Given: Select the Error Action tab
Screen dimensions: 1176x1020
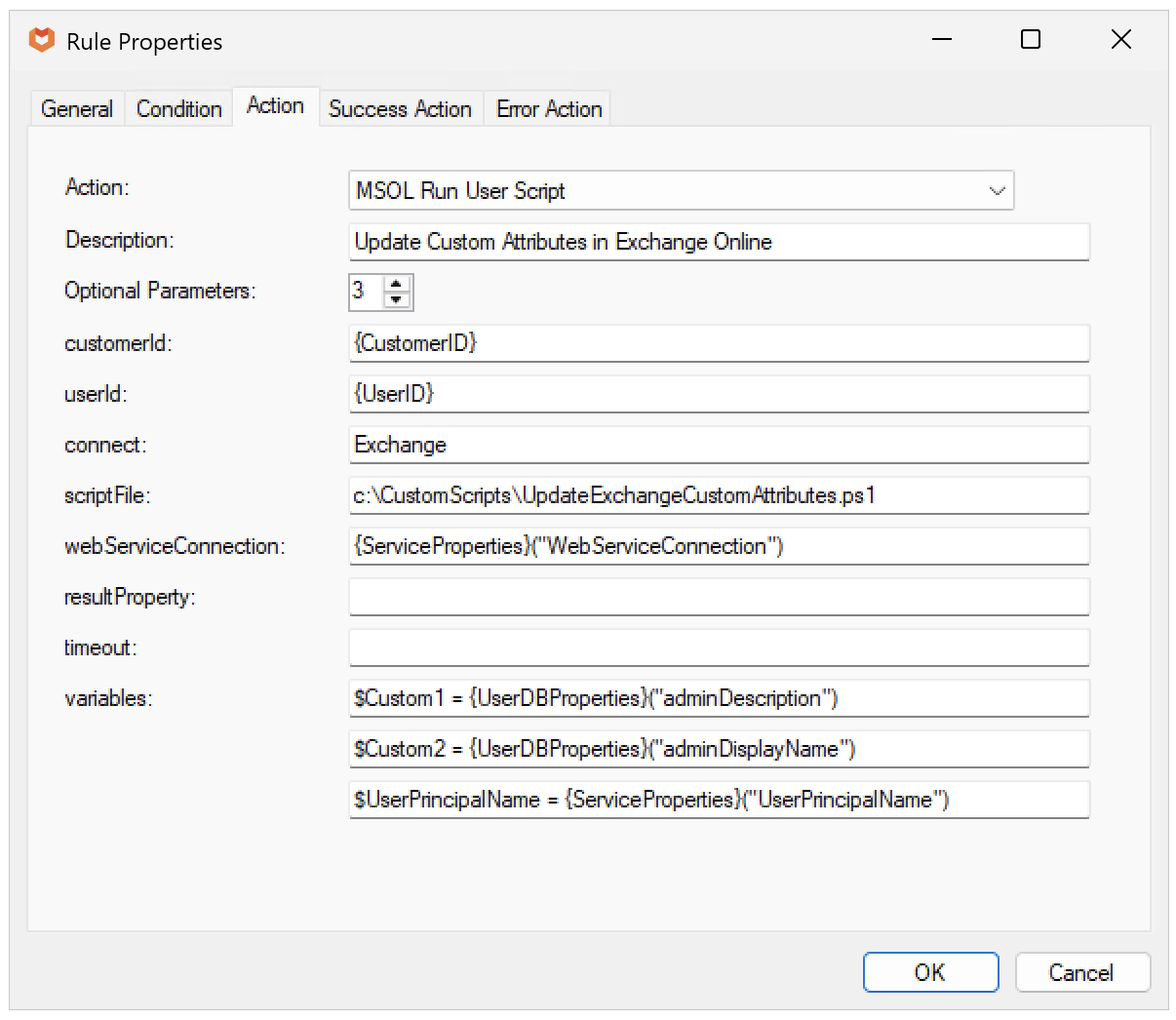Looking at the screenshot, I should coord(549,109).
